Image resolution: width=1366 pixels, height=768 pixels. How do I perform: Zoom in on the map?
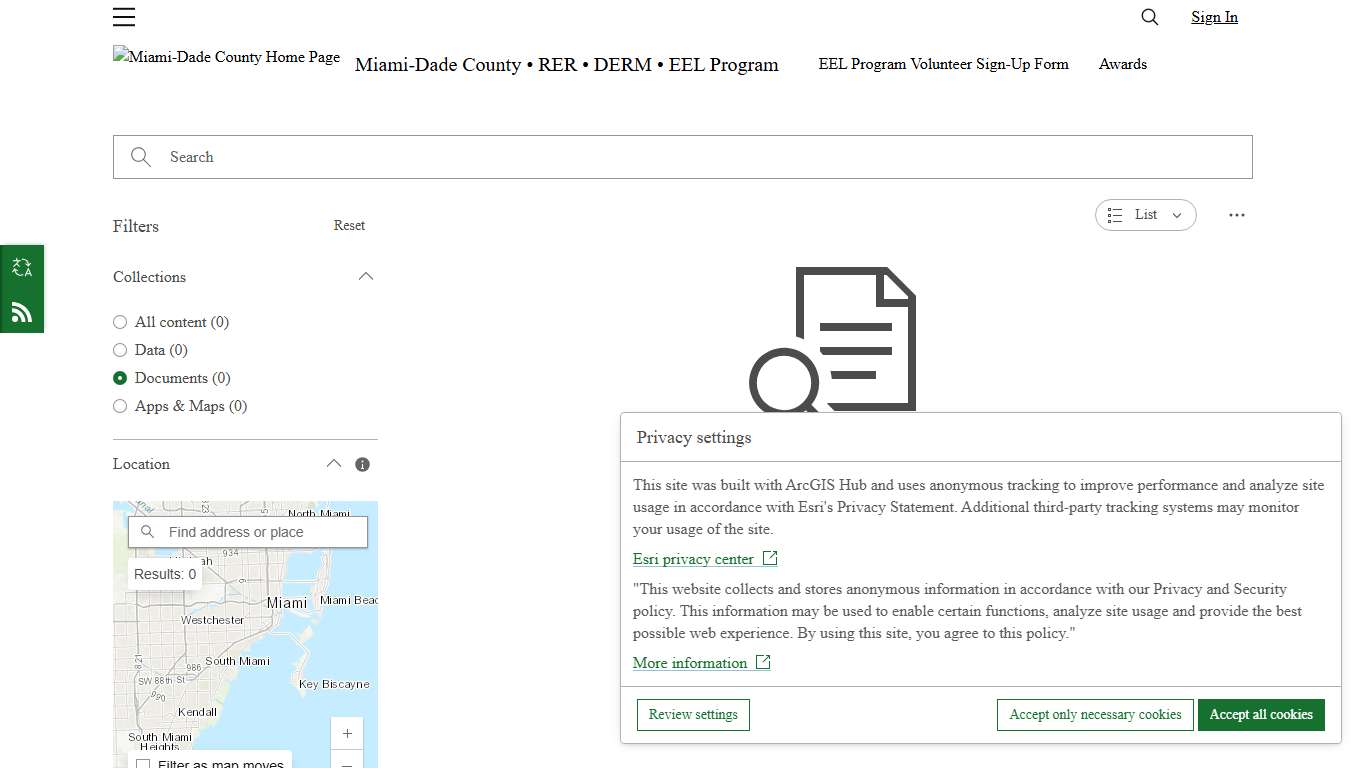pos(347,733)
